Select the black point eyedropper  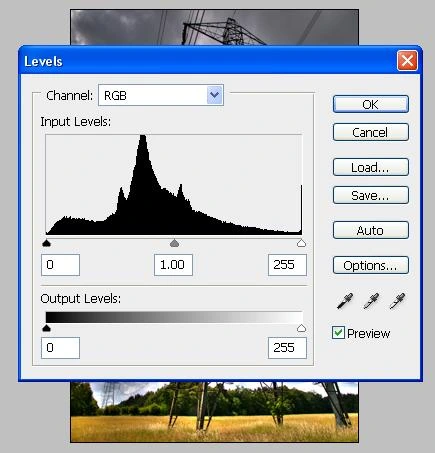(x=345, y=301)
